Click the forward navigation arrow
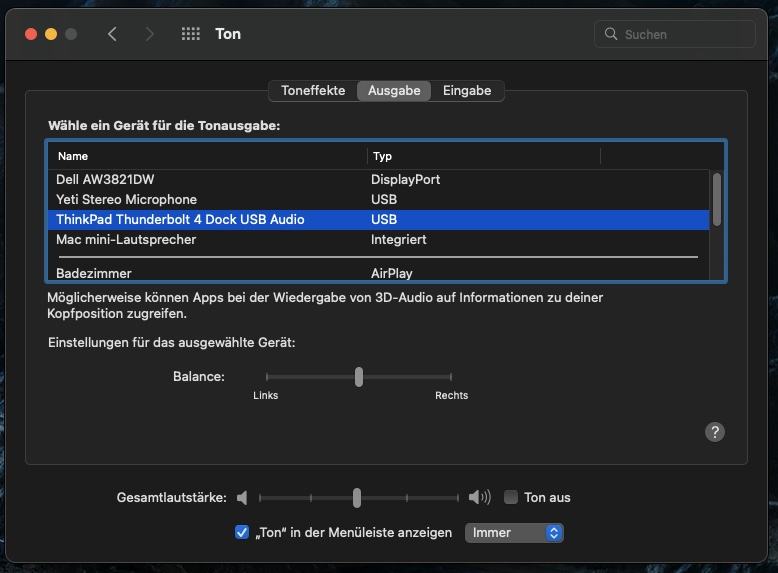778x573 pixels. pos(150,34)
